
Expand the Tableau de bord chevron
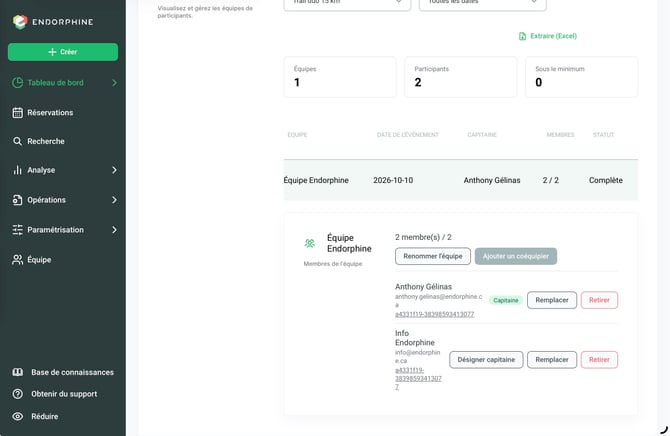tap(114, 82)
